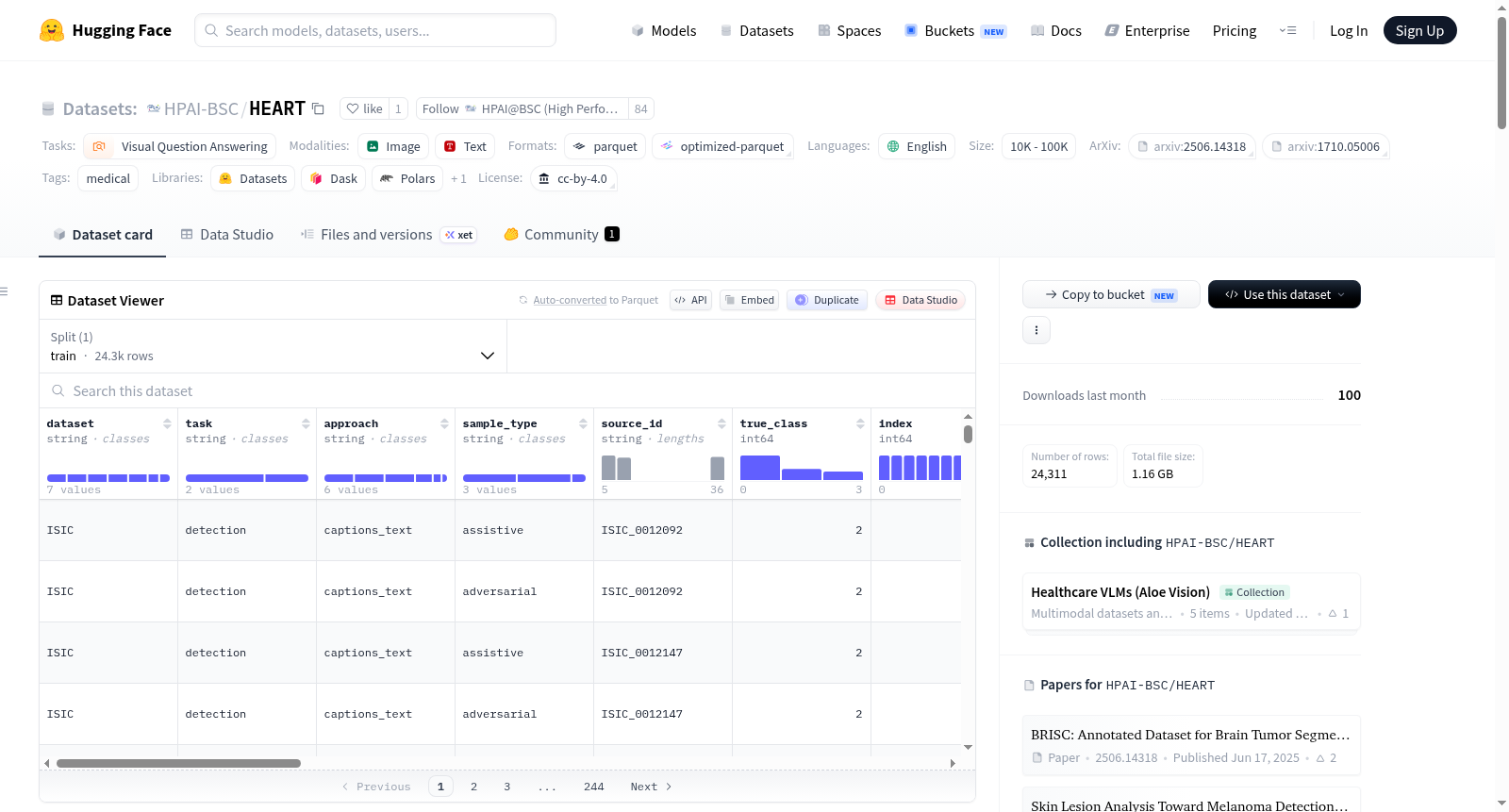
Task: Click the table horizontal scrollbar
Action: [178, 763]
